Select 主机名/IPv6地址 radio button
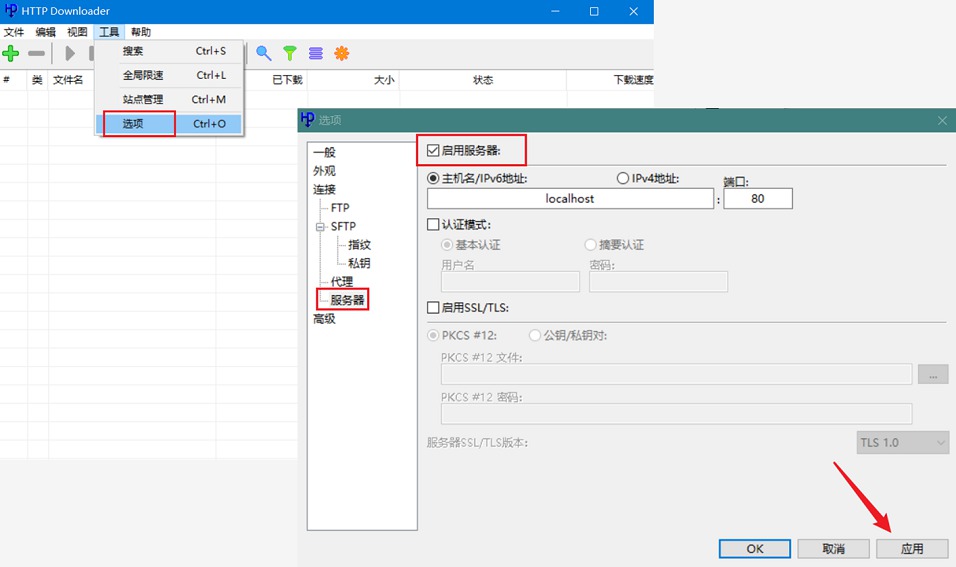956x567 pixels. [x=433, y=179]
